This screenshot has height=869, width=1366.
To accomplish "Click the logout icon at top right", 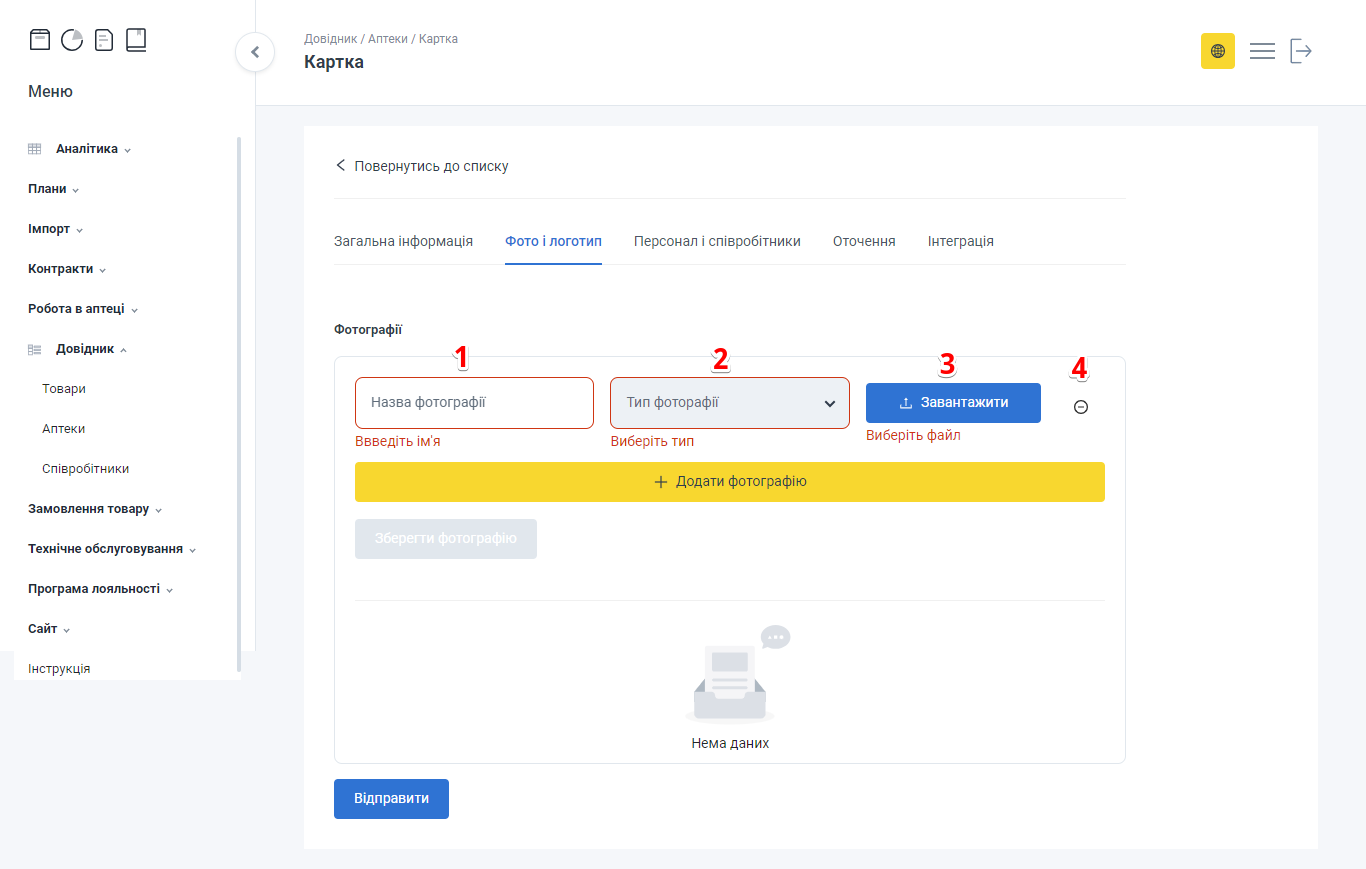I will point(1300,51).
